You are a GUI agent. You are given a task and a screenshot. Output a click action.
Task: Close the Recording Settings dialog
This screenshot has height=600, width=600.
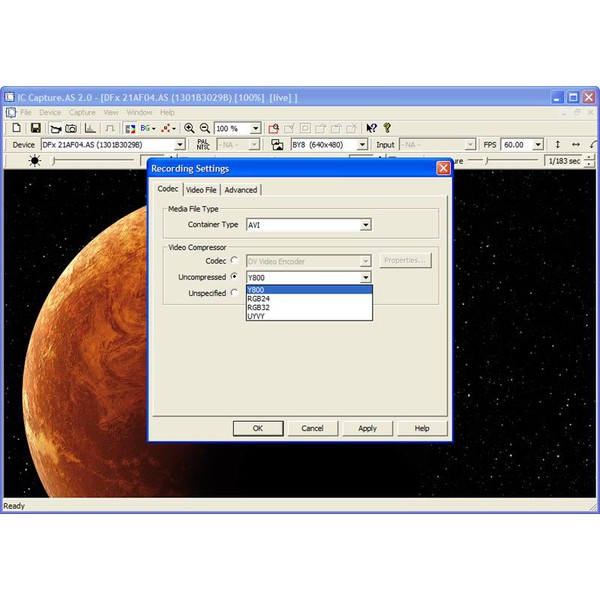pos(443,168)
